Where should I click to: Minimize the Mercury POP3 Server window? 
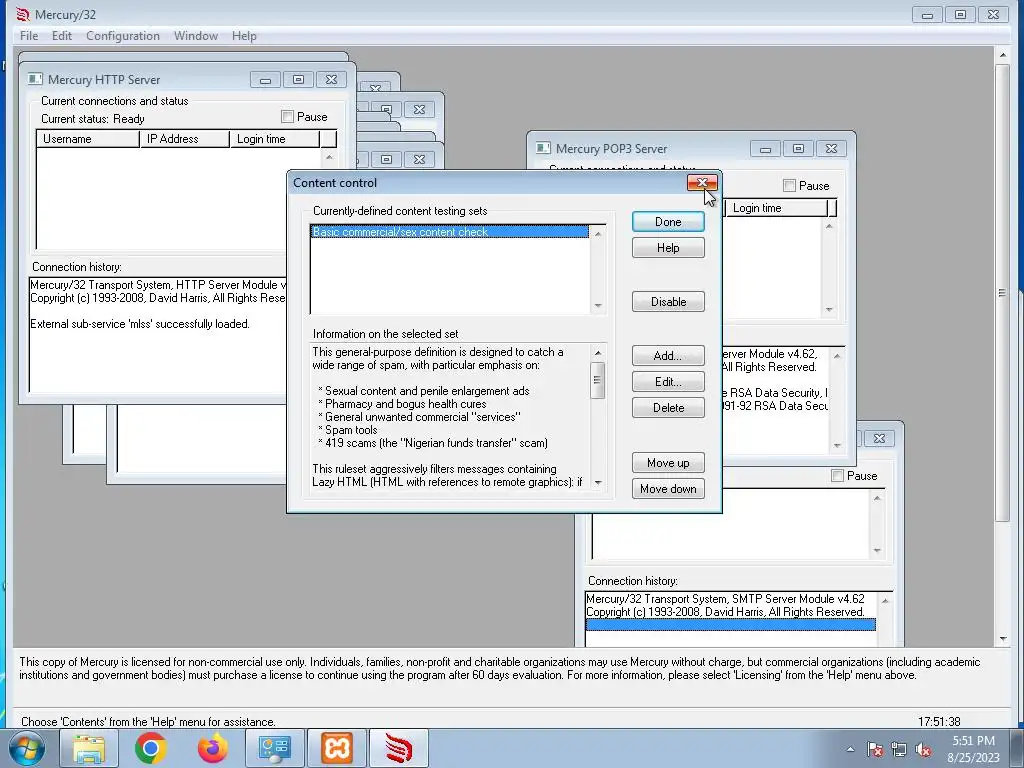point(765,149)
